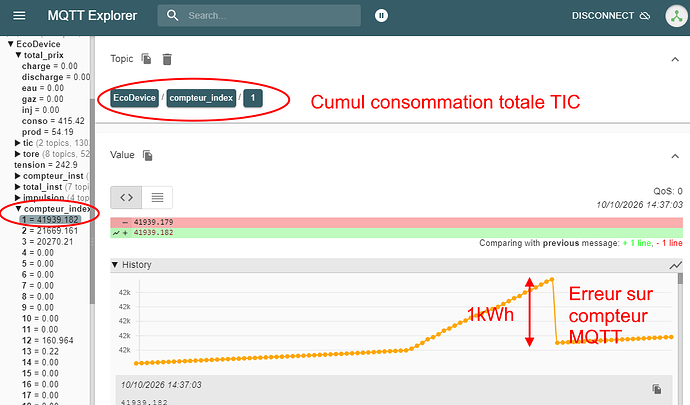
Task: Select tree item conso = 415.42
Action: pos(53,121)
